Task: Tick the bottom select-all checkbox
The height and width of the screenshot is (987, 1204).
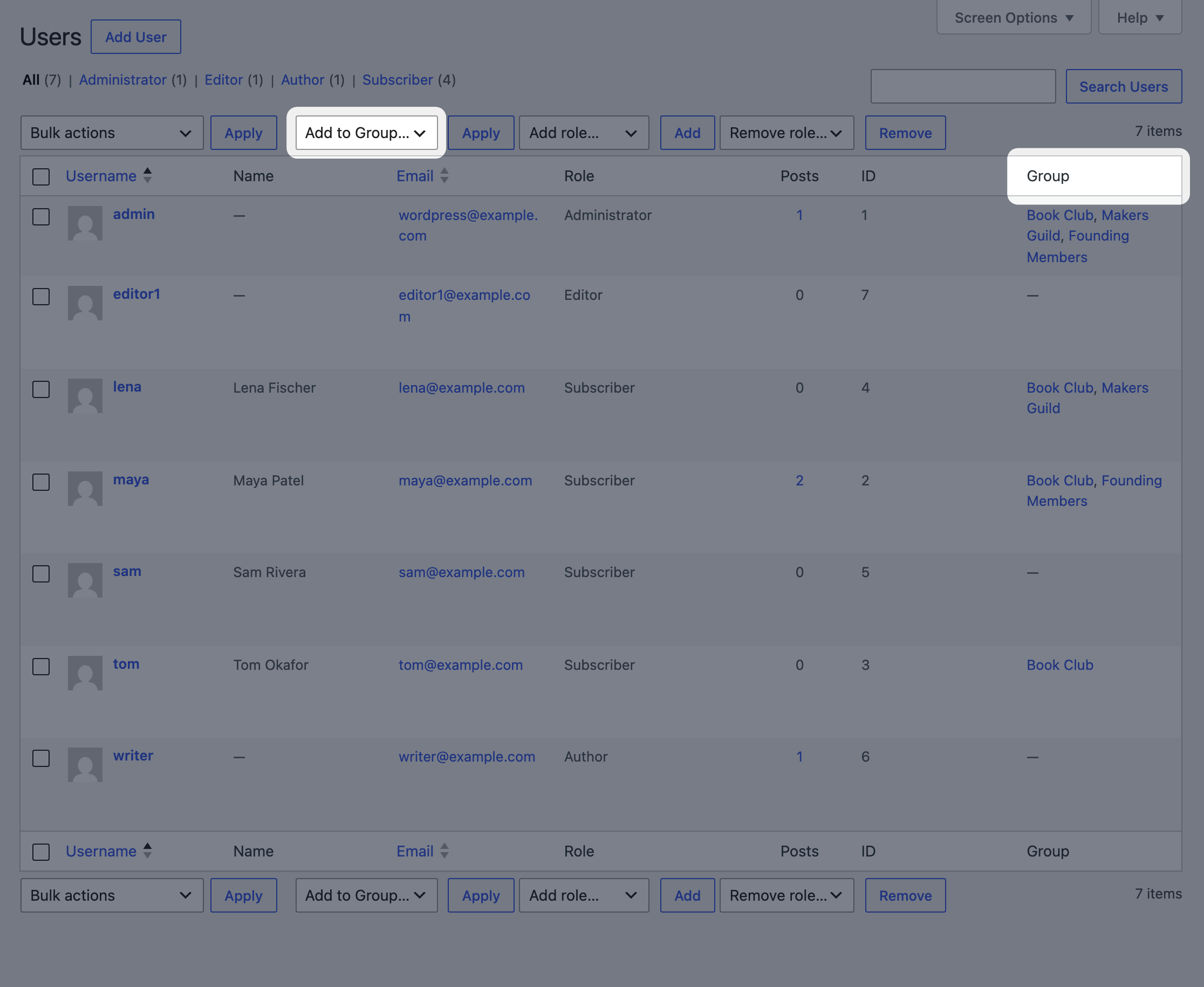Action: tap(41, 852)
